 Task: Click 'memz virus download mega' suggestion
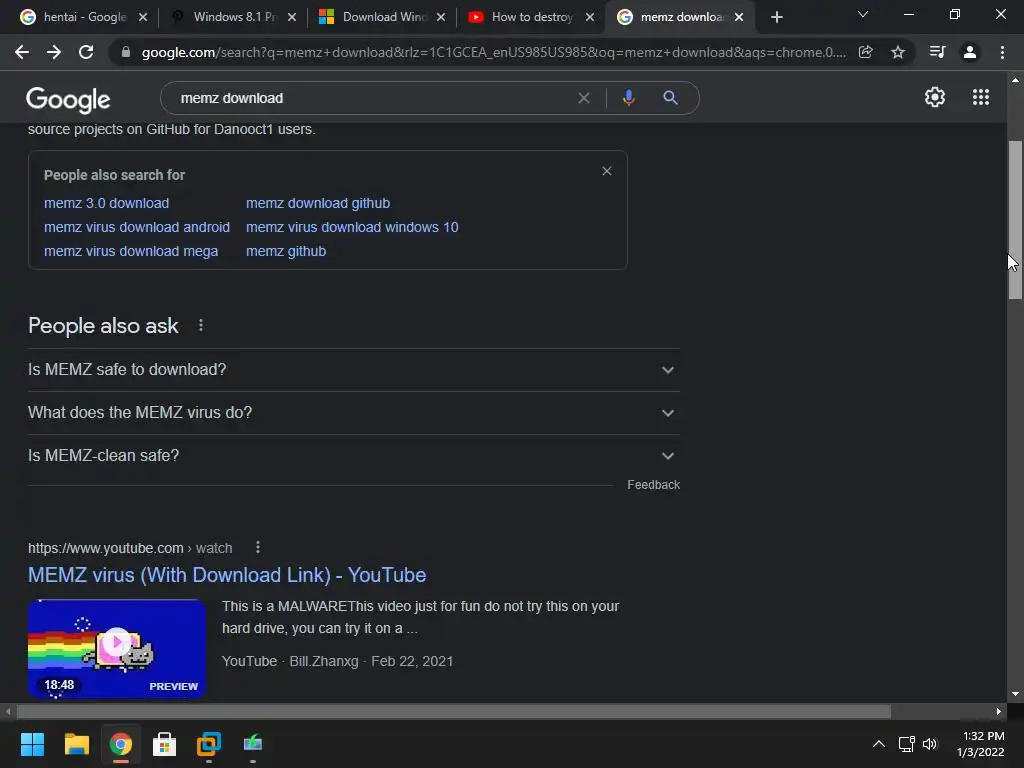click(131, 251)
